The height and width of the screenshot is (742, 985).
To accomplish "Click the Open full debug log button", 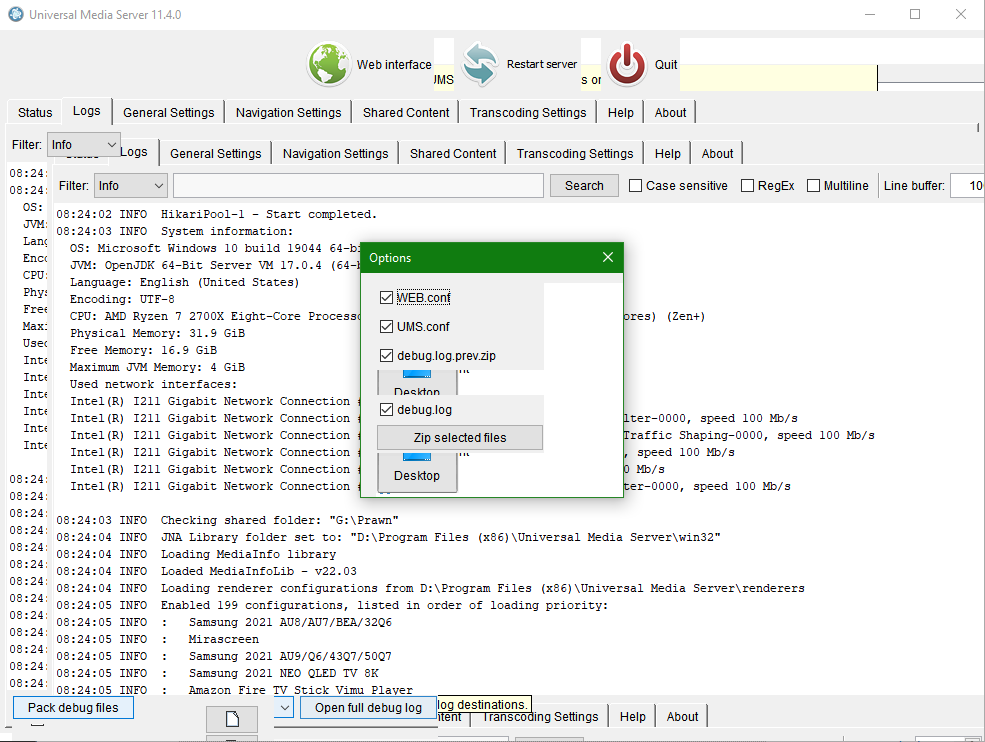I will 368,707.
